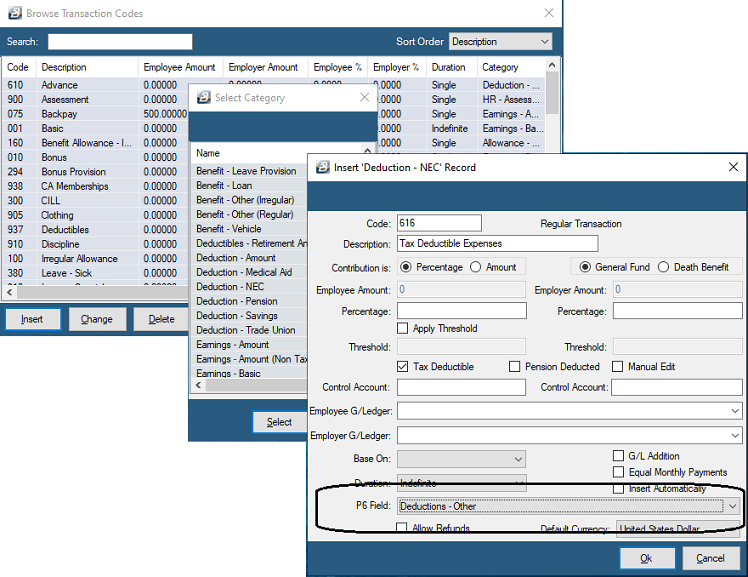Expand the Employer G/Ledger dropdown

click(735, 435)
